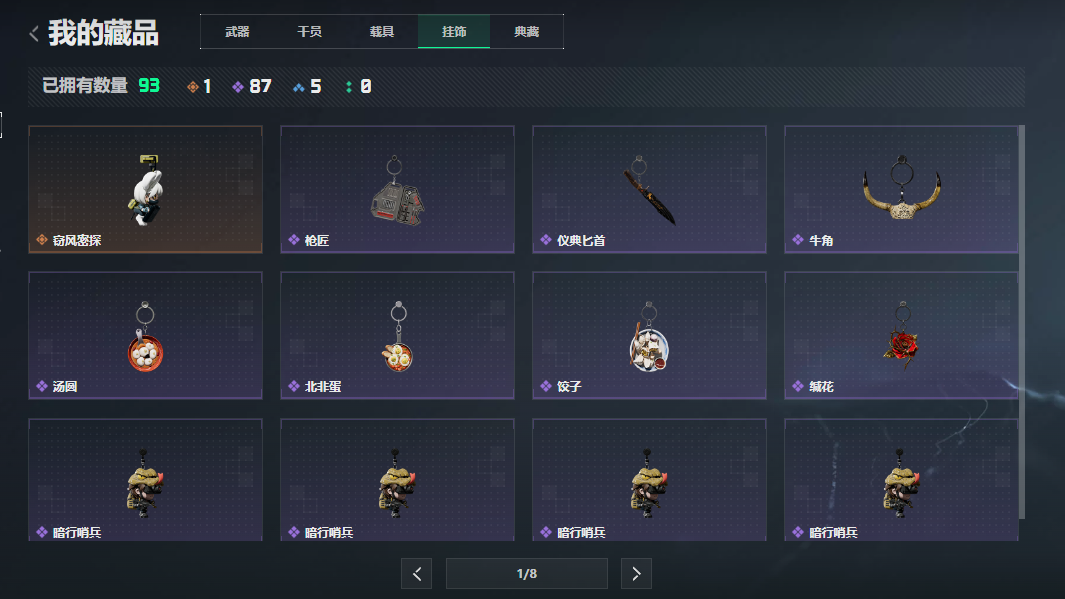The width and height of the screenshot is (1065, 599).
Task: Click the purple rarity count icon
Action: click(238, 87)
